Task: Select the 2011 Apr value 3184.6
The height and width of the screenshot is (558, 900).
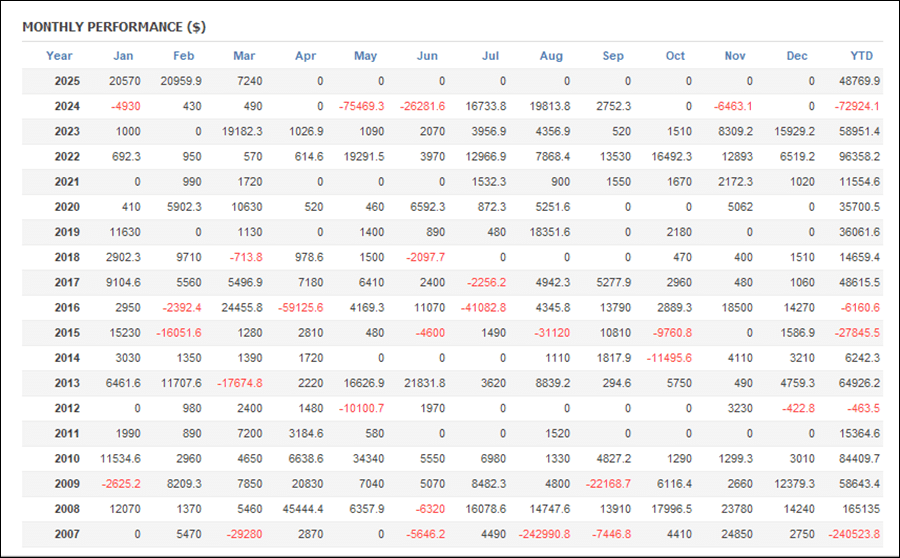Action: [x=306, y=433]
